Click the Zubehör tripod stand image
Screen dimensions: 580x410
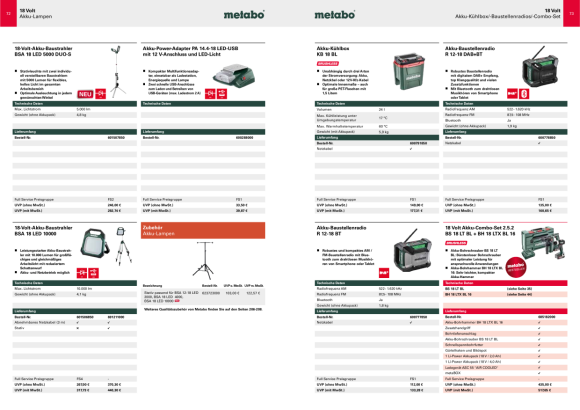(x=204, y=261)
